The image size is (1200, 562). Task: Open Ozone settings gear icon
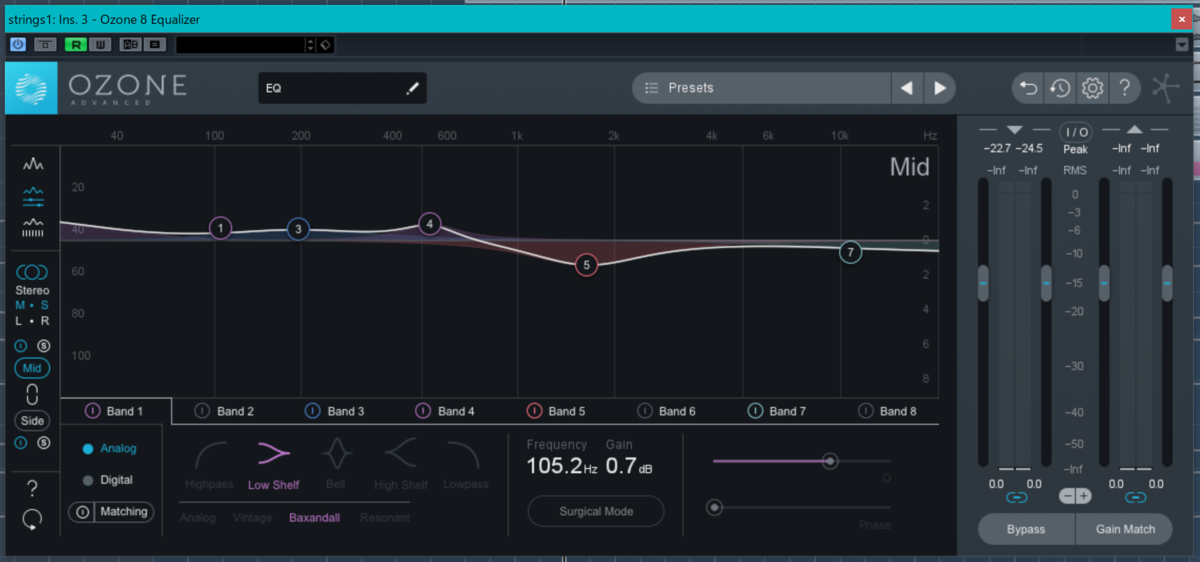tap(1092, 88)
